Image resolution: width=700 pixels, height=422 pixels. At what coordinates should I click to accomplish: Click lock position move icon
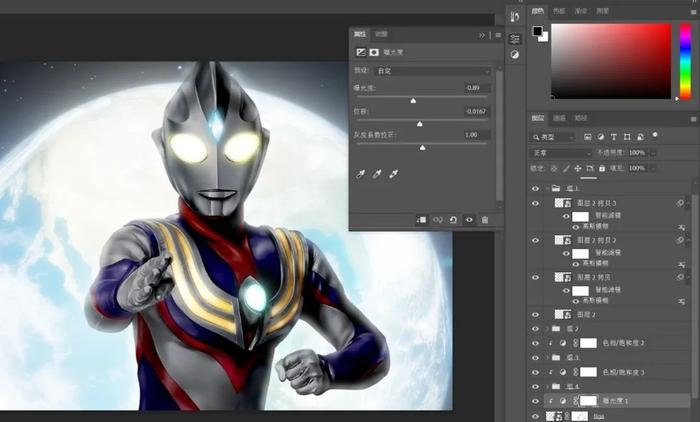point(578,168)
